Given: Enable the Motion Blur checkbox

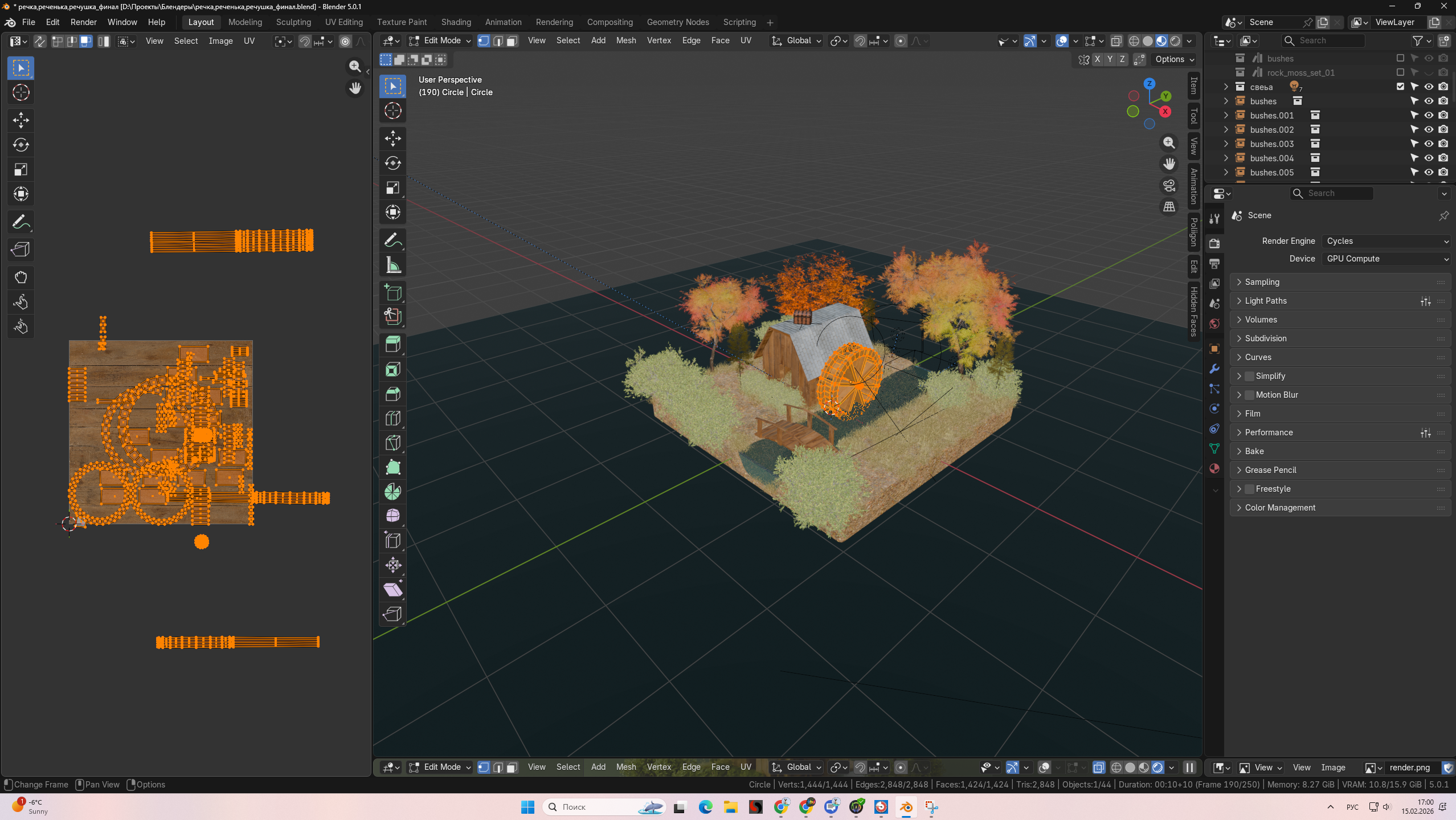Looking at the screenshot, I should coord(1249,395).
